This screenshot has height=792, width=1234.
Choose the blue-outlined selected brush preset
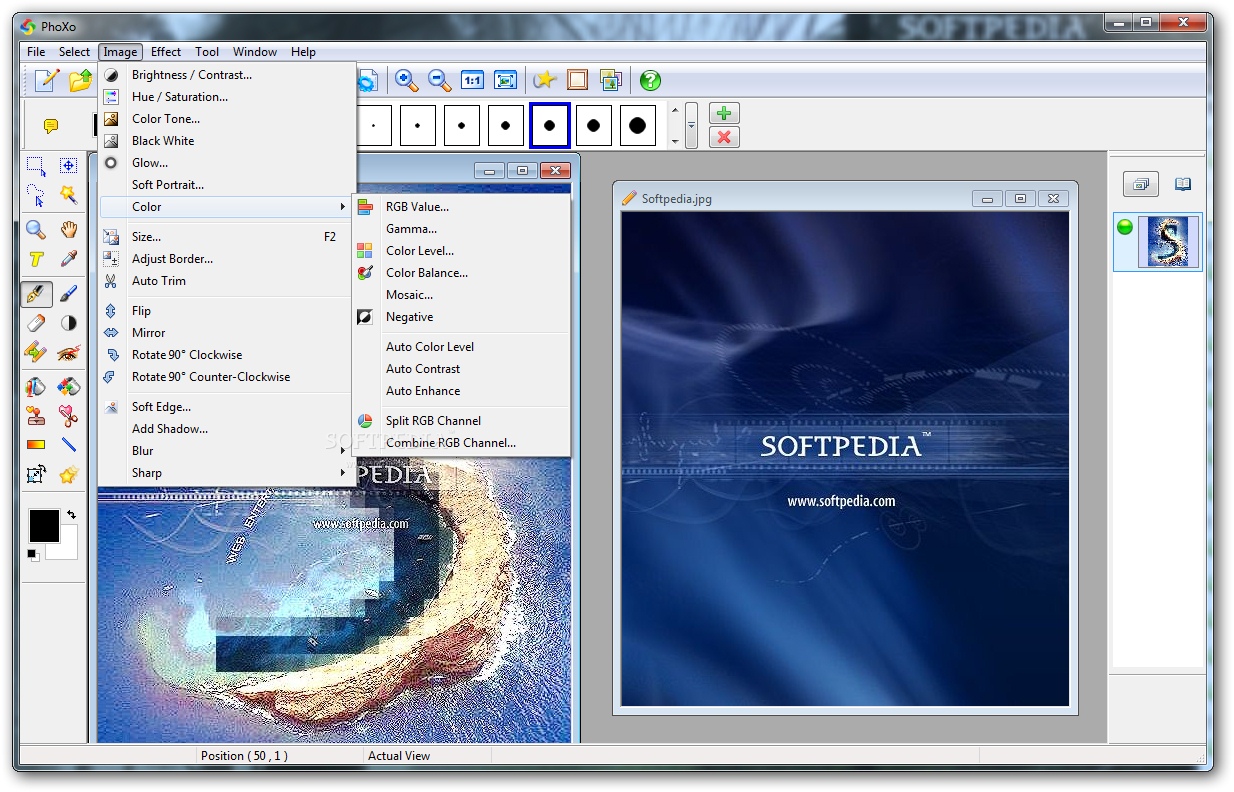550,126
